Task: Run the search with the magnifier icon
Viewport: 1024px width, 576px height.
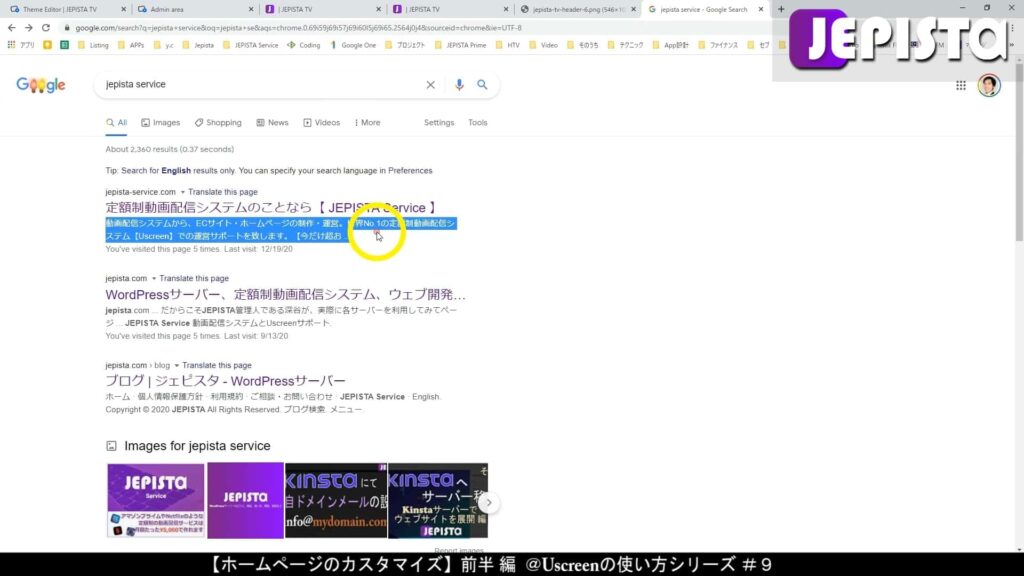Action: (482, 84)
